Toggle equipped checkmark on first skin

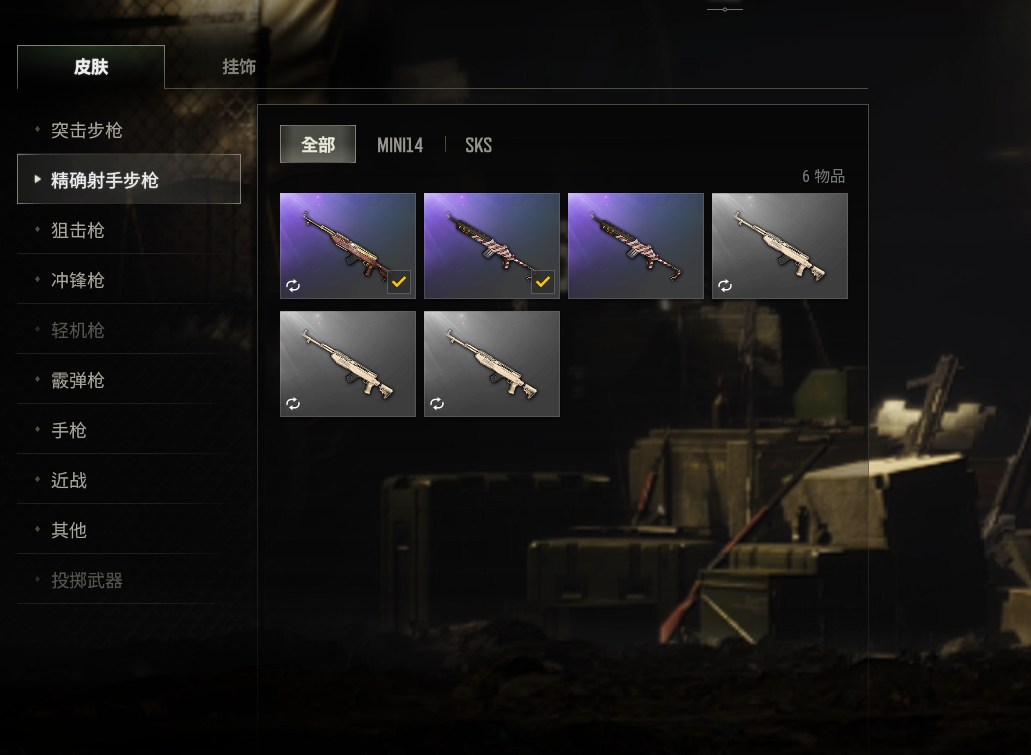point(398,281)
